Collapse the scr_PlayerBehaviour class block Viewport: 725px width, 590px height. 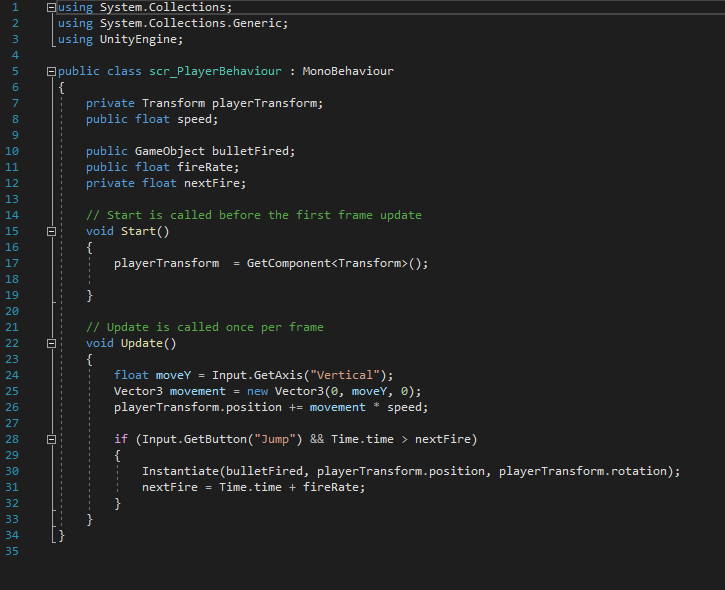[52, 72]
